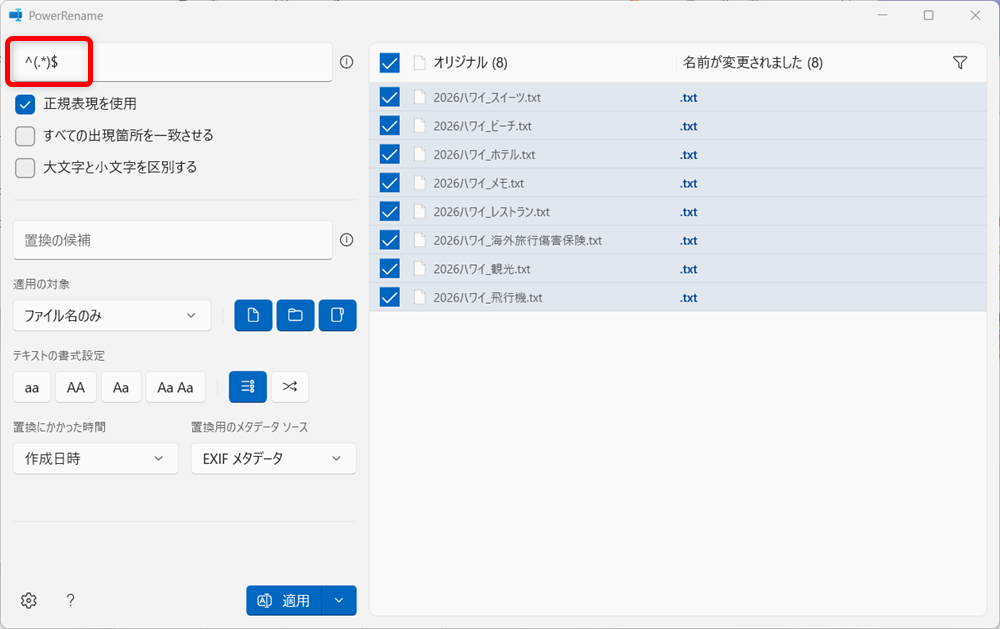Select the lowercase aa formatting button
The height and width of the screenshot is (629, 1000).
pyautogui.click(x=31, y=386)
